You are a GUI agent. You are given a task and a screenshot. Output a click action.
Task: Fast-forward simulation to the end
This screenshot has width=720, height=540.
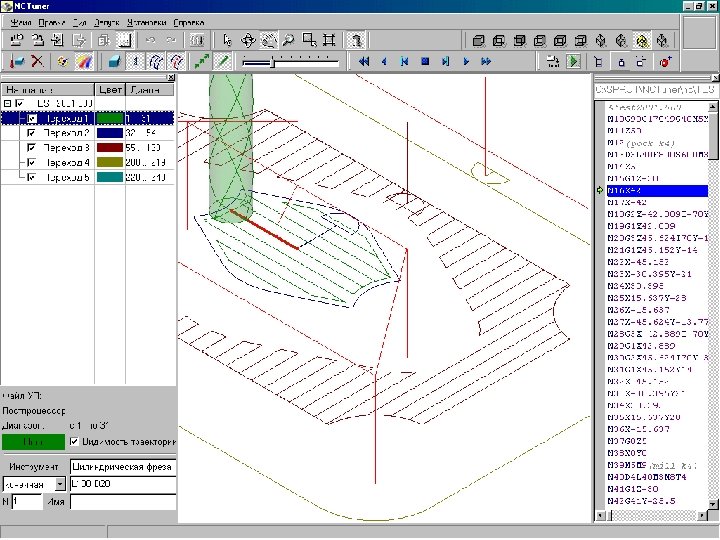(486, 62)
